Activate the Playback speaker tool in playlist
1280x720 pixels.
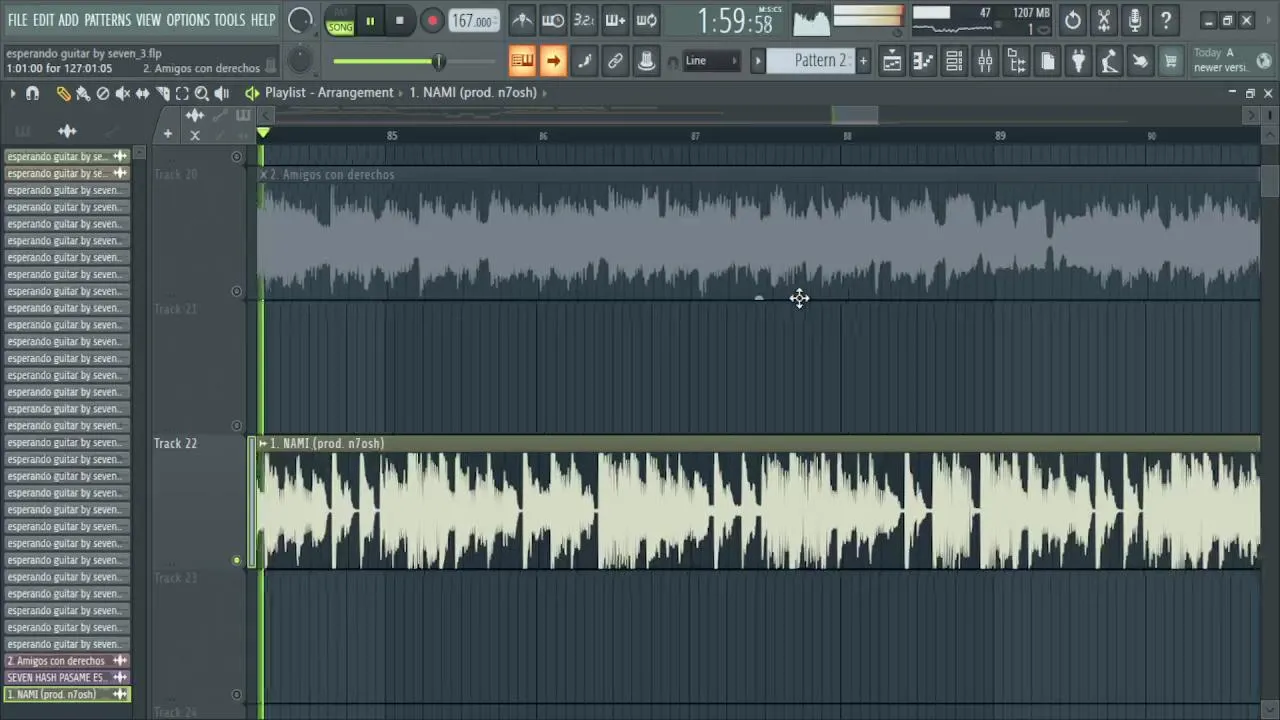tap(222, 93)
